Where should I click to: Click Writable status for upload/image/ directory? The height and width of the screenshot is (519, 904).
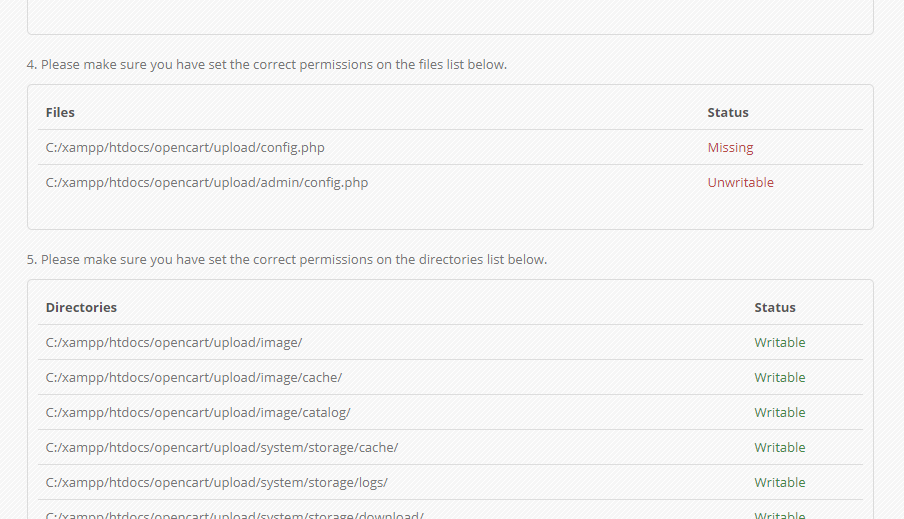[x=780, y=343]
